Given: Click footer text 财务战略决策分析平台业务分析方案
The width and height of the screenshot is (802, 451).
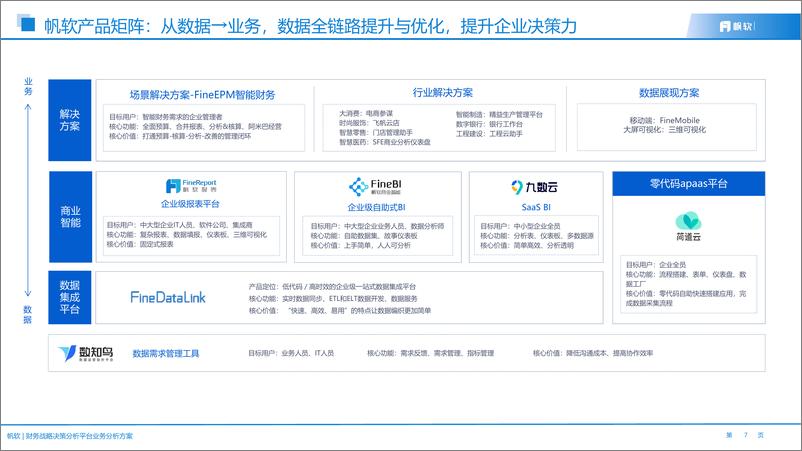Looking at the screenshot, I should (79, 436).
